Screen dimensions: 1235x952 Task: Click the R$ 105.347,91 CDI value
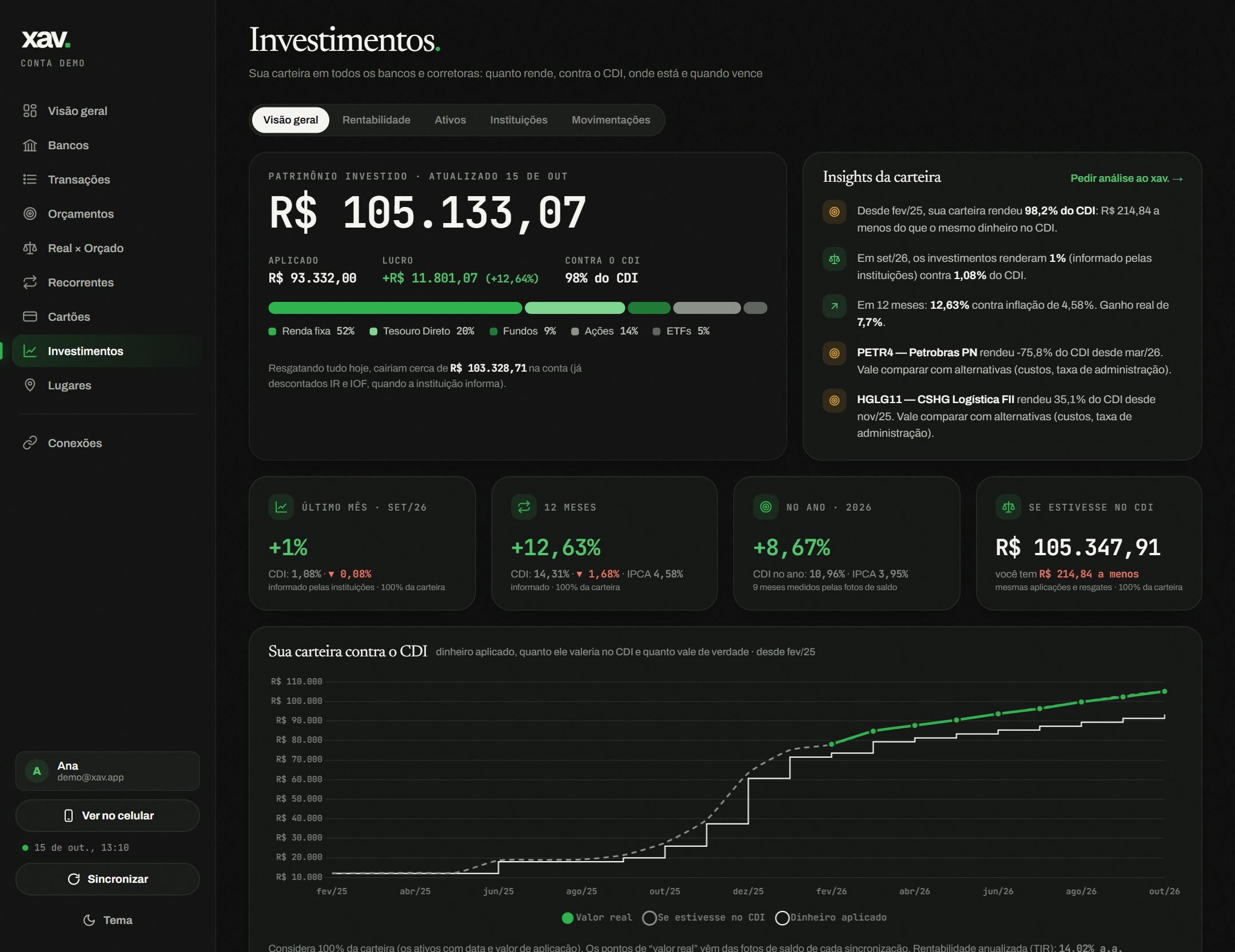point(1078,548)
